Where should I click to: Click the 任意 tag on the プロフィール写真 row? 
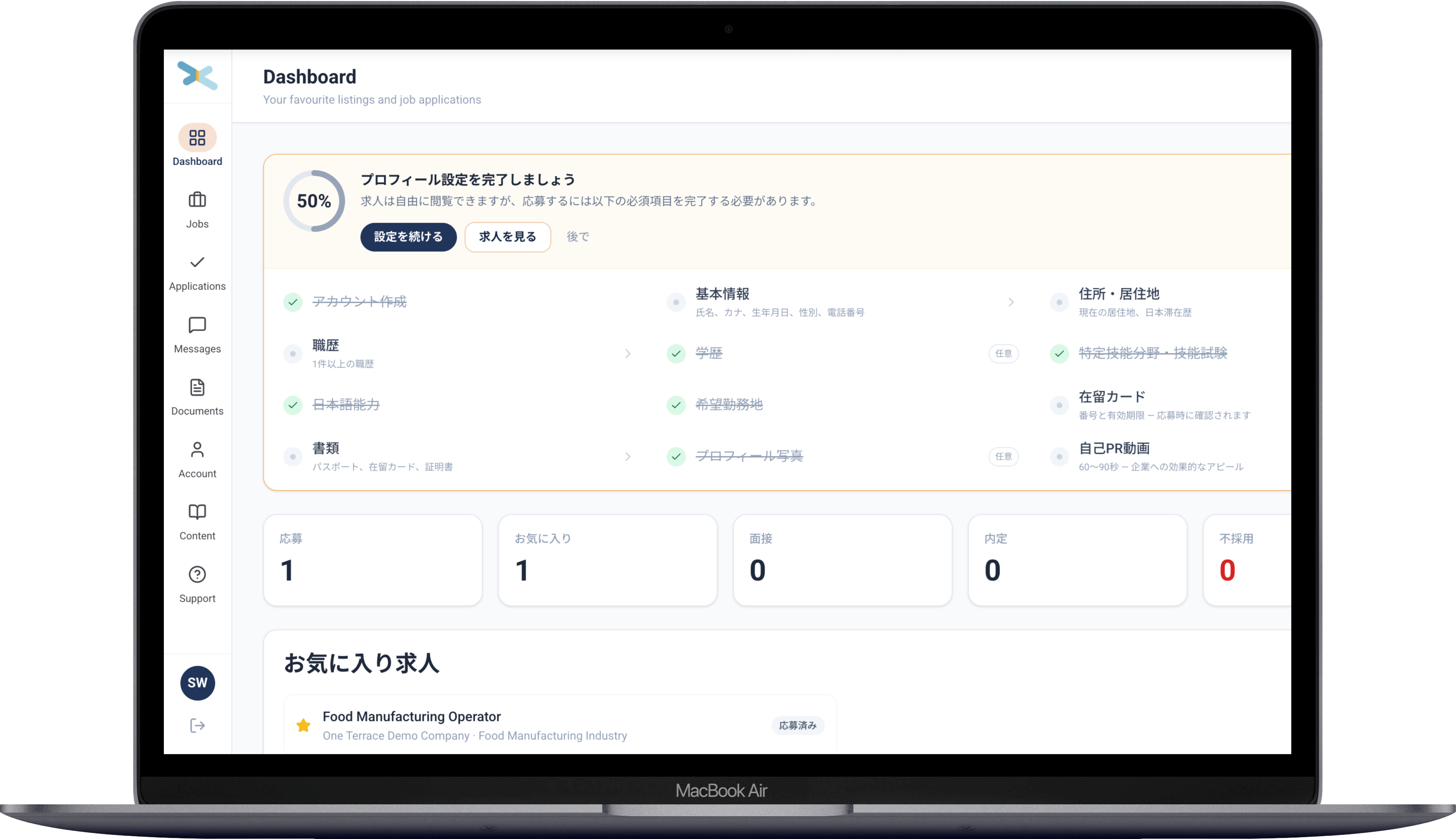coord(1003,456)
